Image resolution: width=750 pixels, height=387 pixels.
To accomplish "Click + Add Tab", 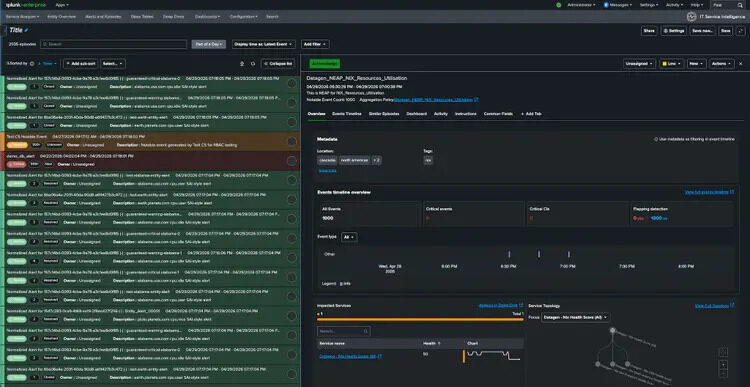I will (531, 114).
